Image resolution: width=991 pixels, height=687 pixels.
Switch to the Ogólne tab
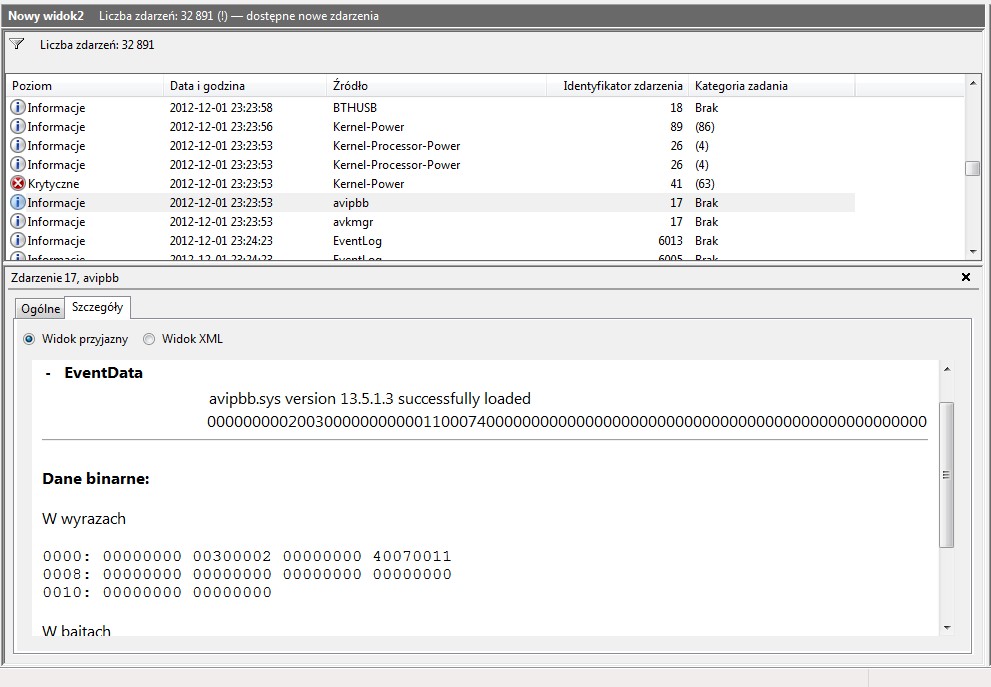(40, 308)
